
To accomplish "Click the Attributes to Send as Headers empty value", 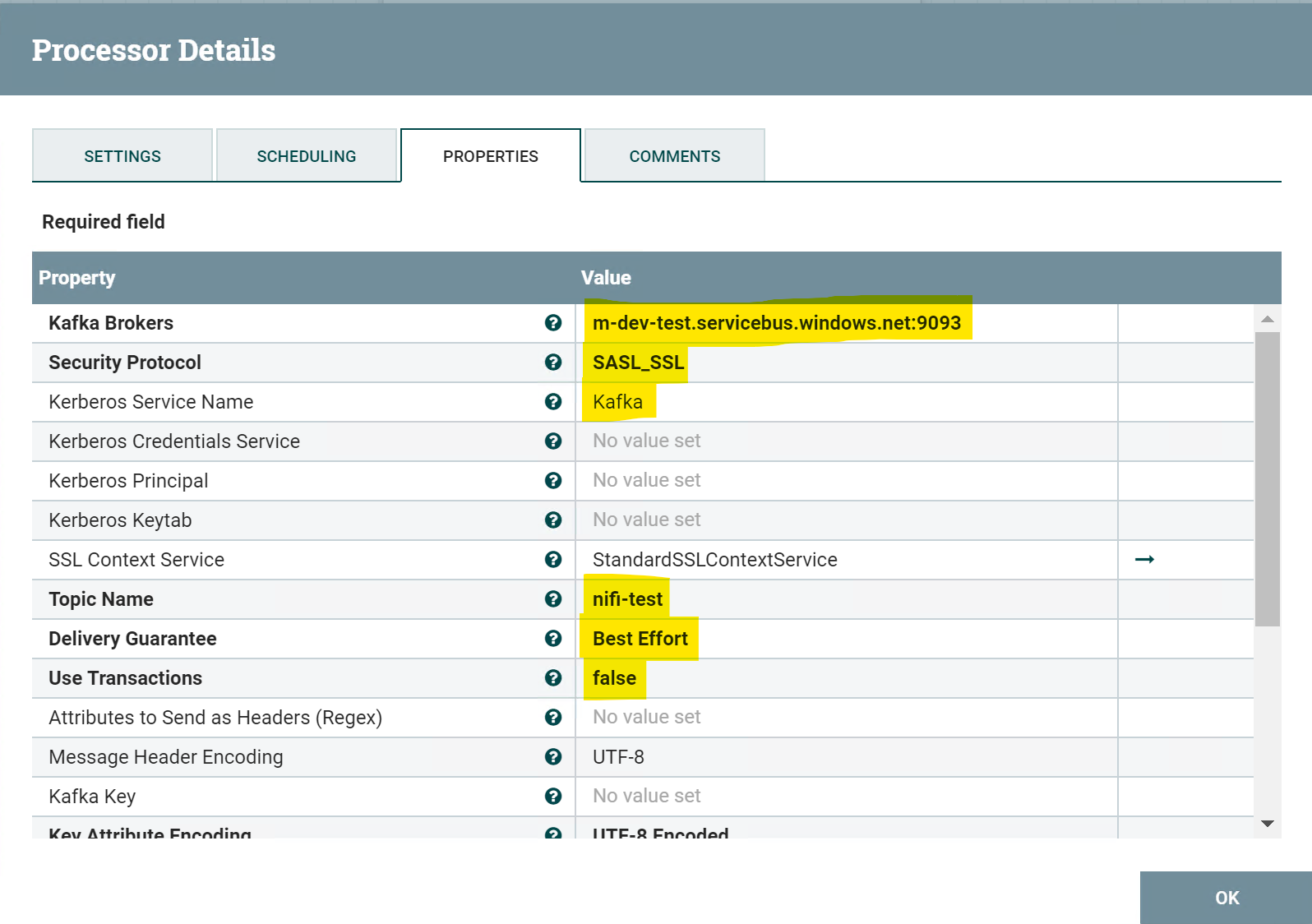I will coord(647,718).
